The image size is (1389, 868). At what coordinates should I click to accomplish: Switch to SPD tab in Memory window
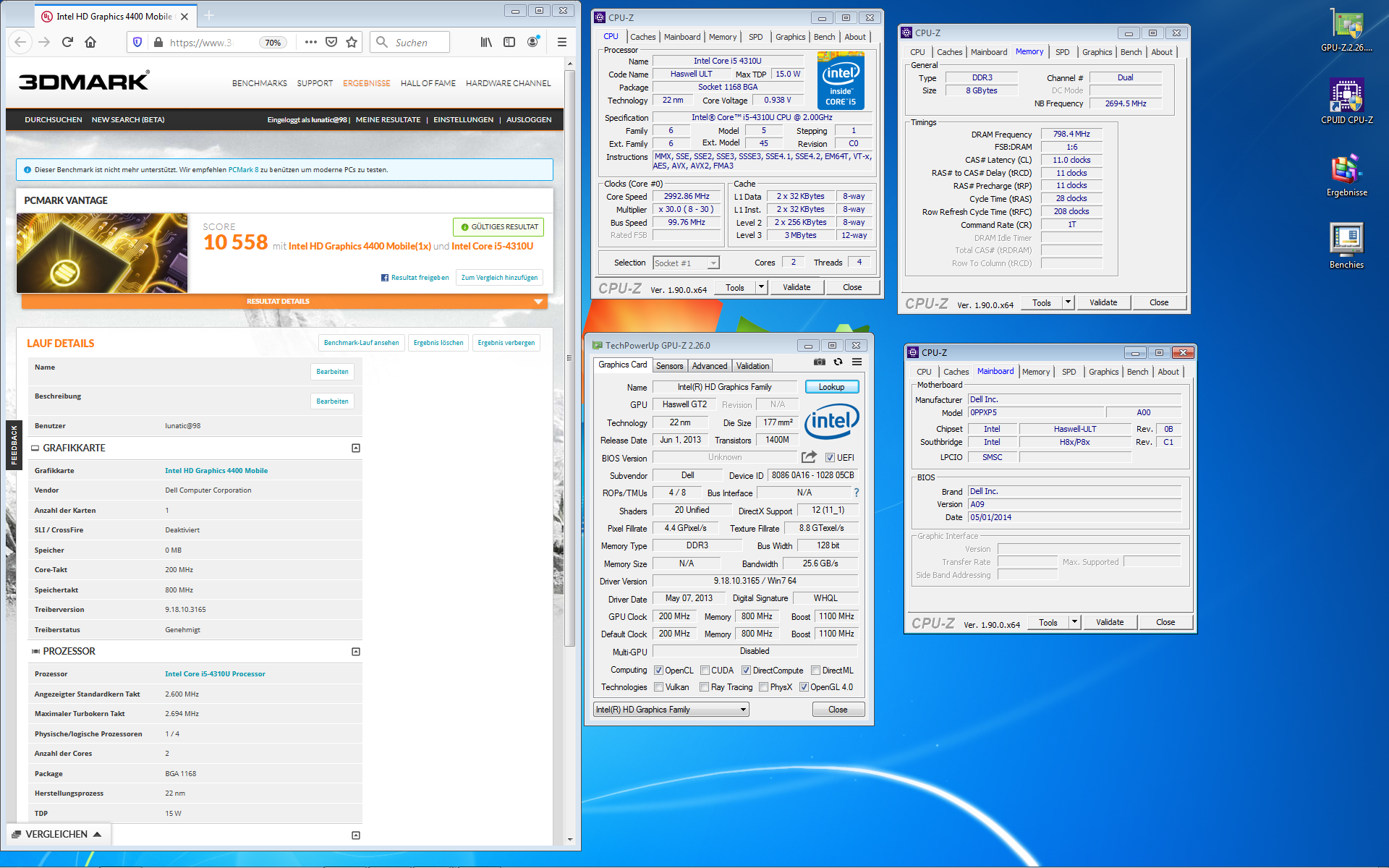pyautogui.click(x=1062, y=52)
